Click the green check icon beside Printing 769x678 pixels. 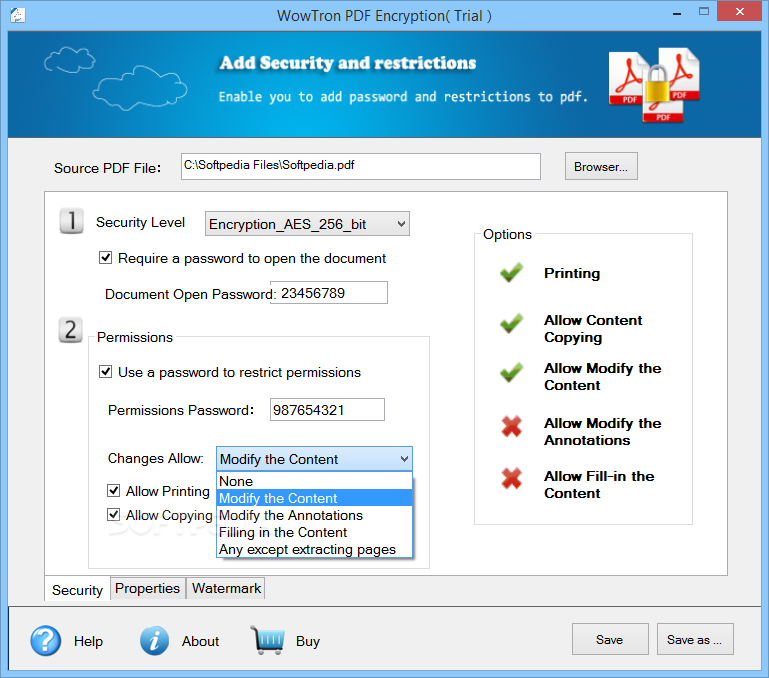click(x=512, y=272)
